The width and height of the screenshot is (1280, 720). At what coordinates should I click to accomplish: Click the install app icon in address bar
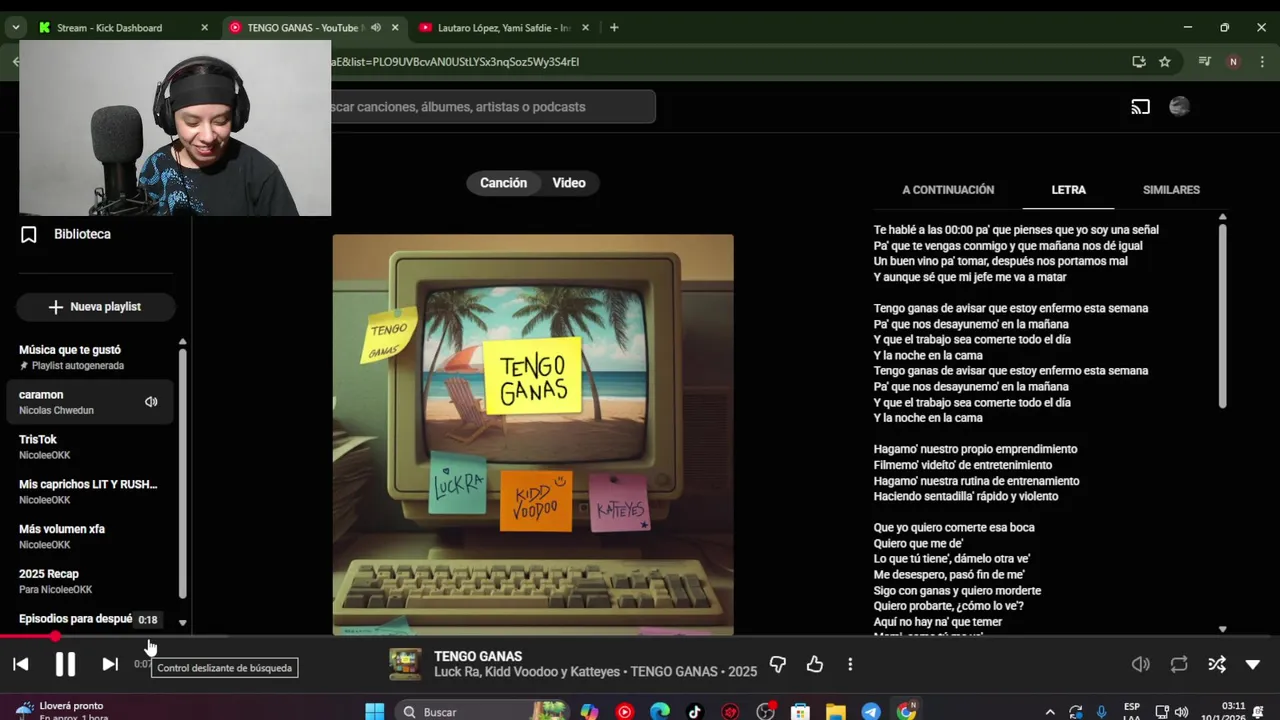click(x=1139, y=62)
